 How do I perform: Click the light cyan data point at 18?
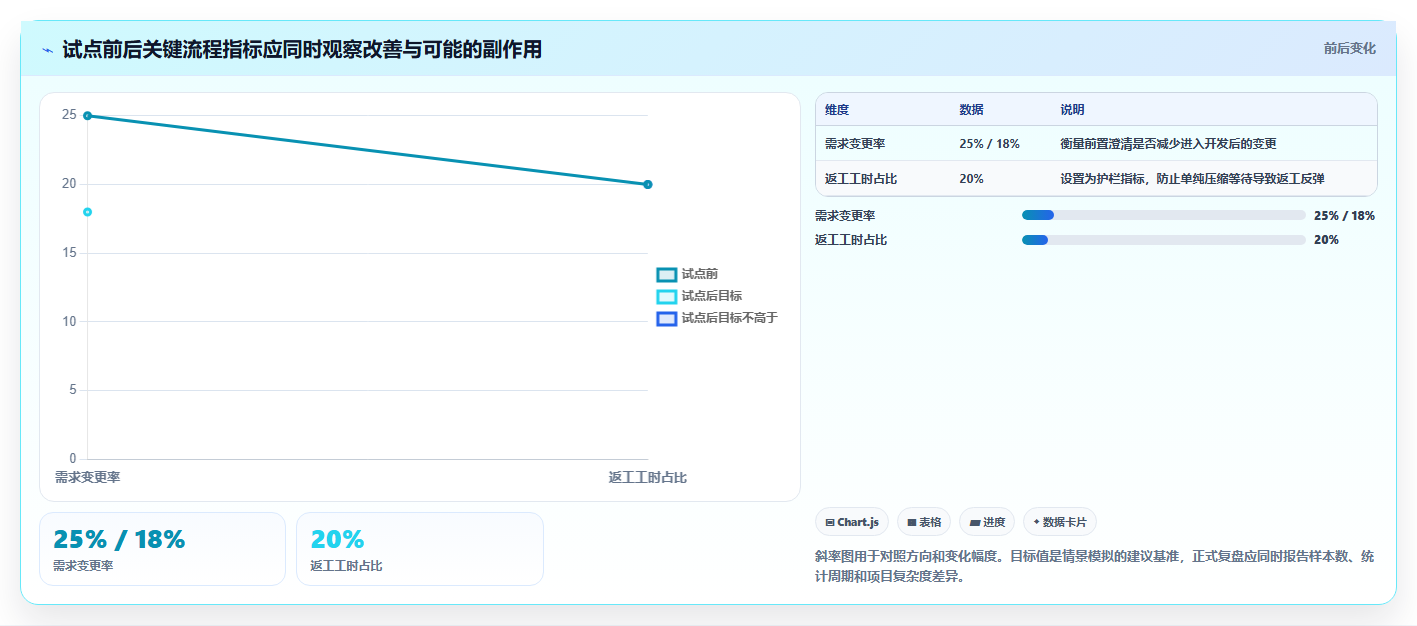point(88,212)
